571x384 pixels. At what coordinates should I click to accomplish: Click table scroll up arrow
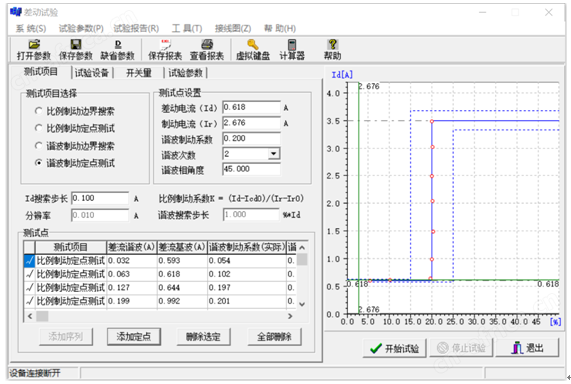(x=302, y=247)
